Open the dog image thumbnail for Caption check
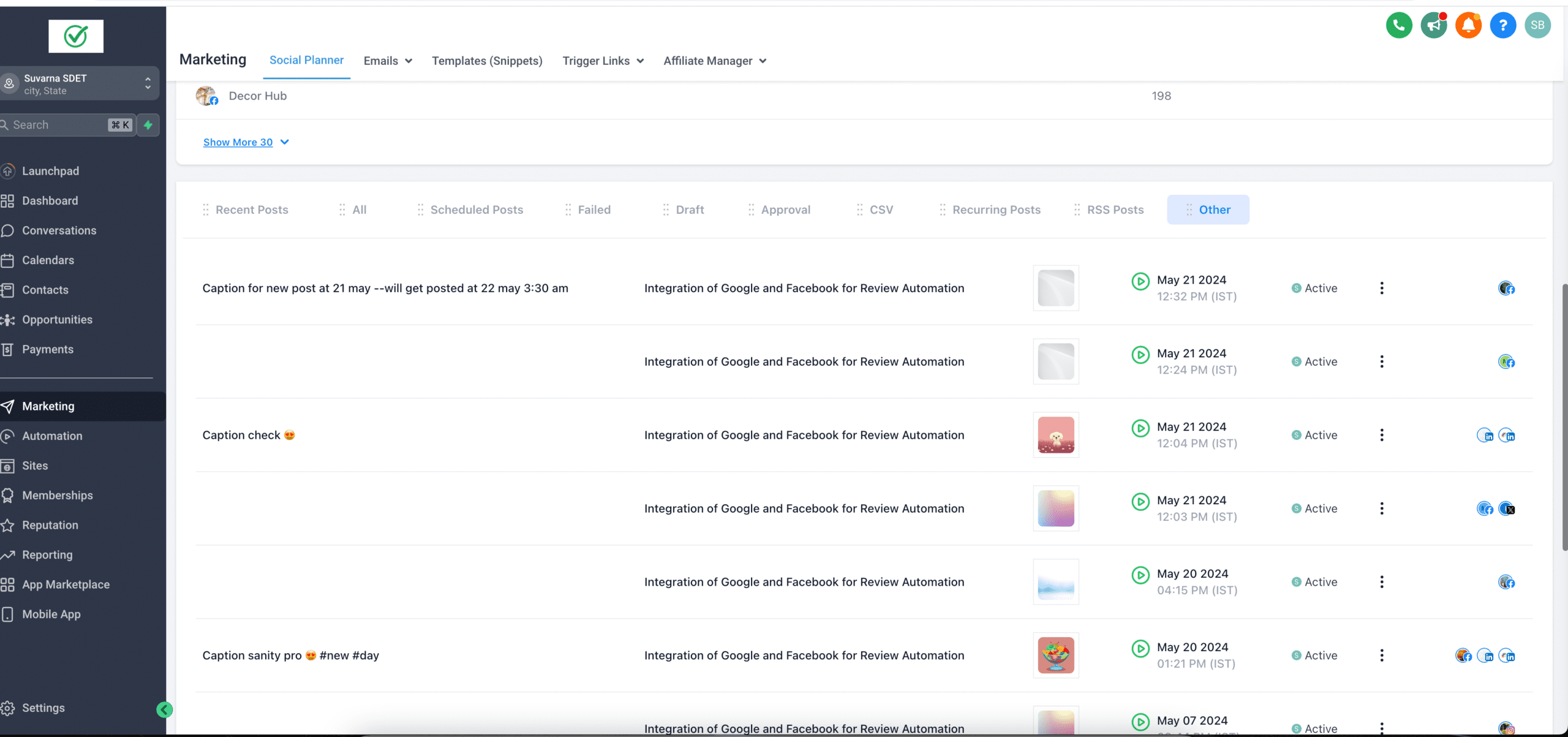 coord(1056,435)
